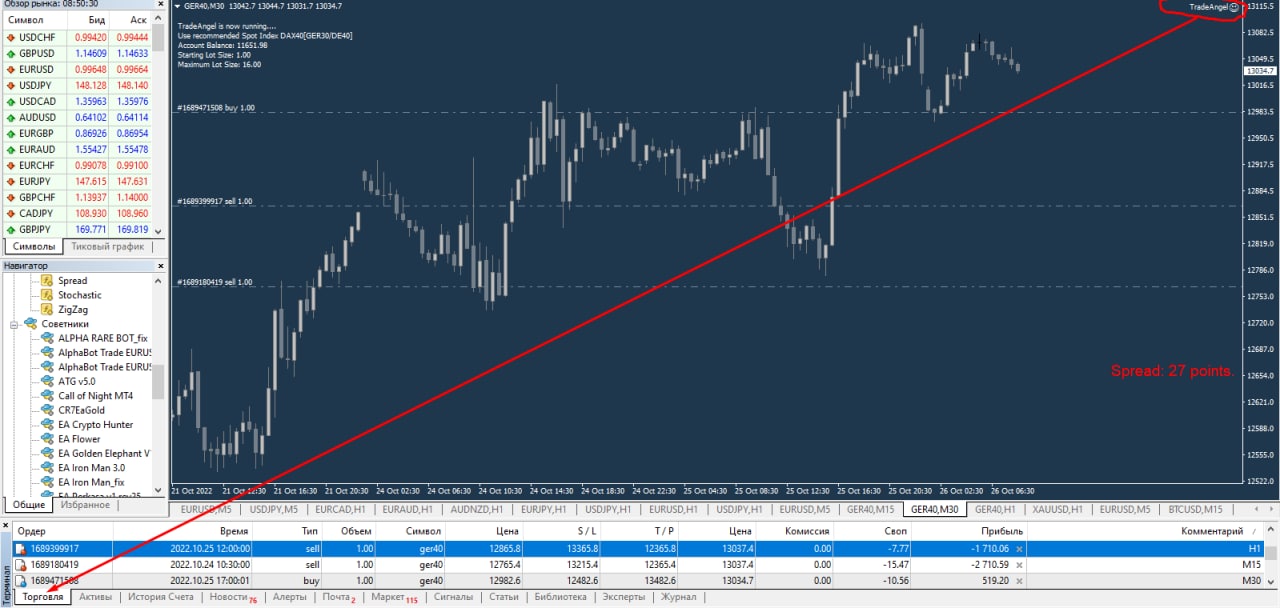Click chart label #1689471508 buy 1.00
This screenshot has height=608, width=1280.
tap(216, 107)
